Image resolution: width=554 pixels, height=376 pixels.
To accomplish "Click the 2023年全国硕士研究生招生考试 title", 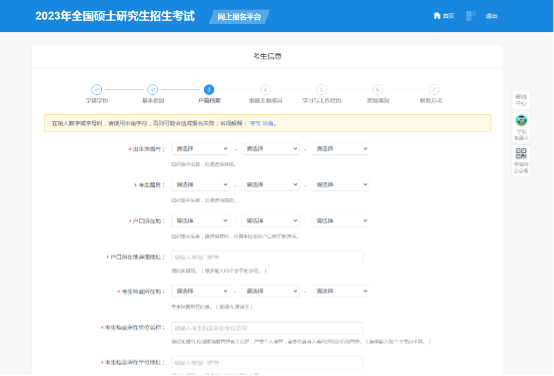I will [115, 16].
